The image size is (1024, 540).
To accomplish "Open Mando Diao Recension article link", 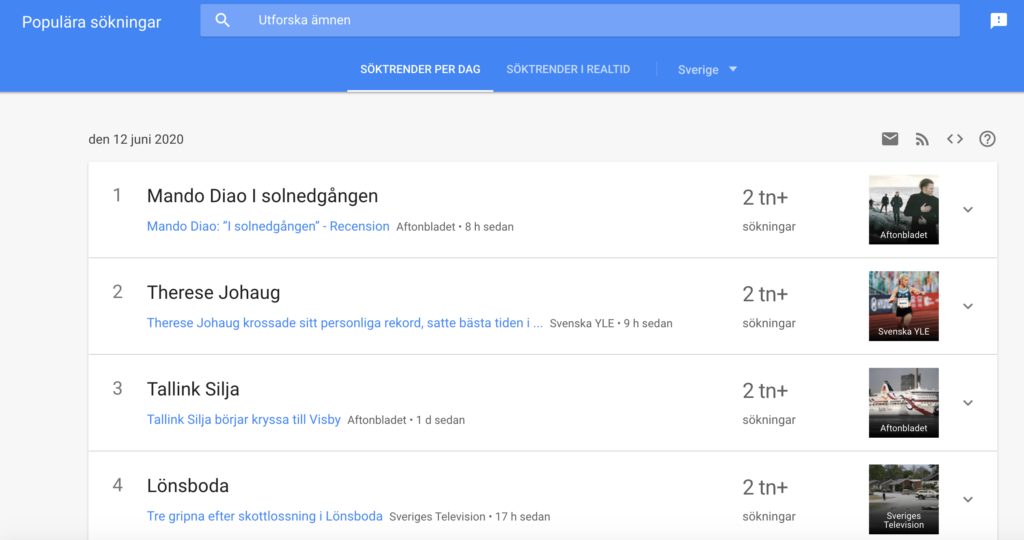I will pyautogui.click(x=268, y=226).
